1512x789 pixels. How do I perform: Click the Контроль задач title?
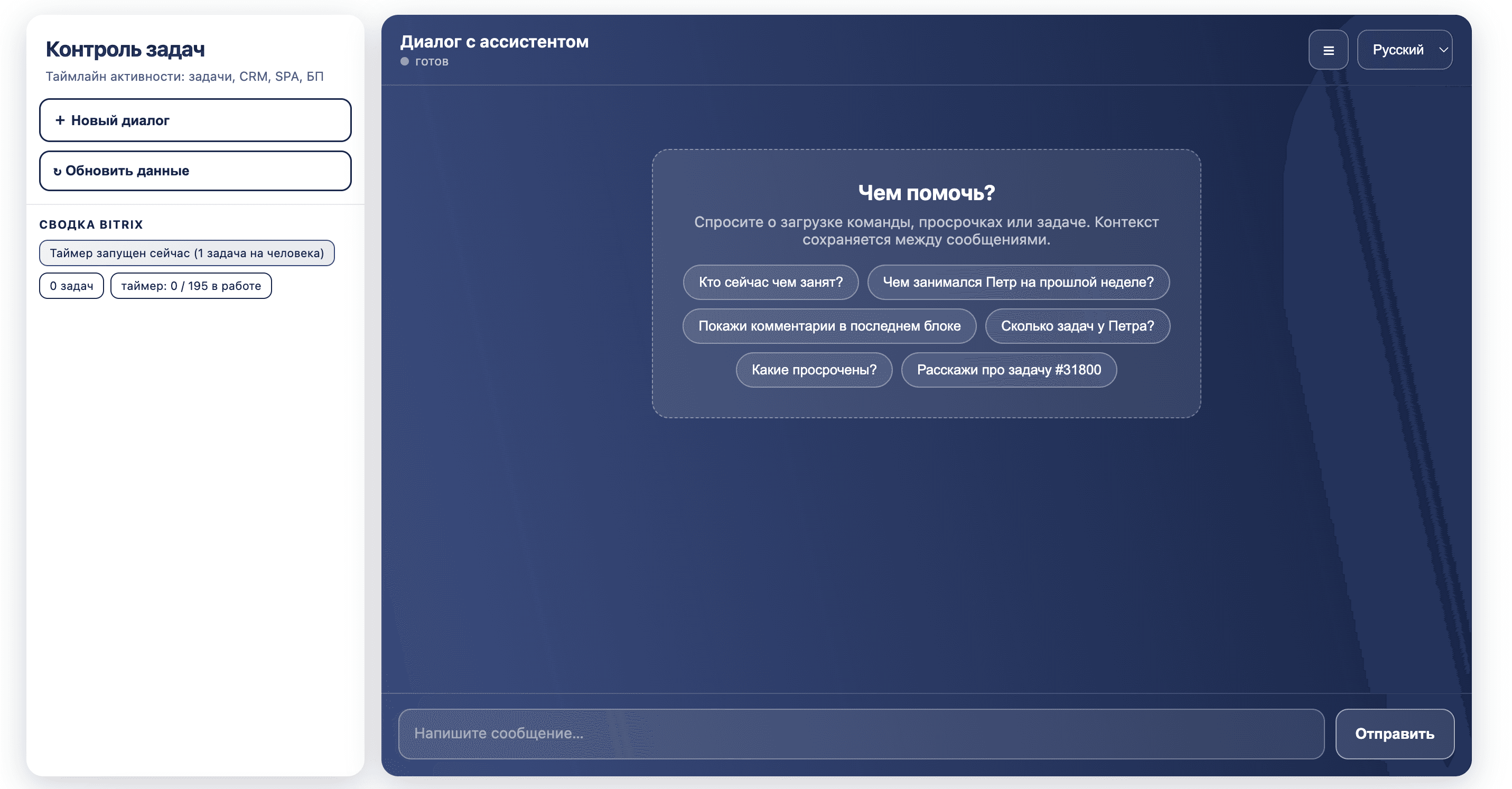[x=125, y=49]
